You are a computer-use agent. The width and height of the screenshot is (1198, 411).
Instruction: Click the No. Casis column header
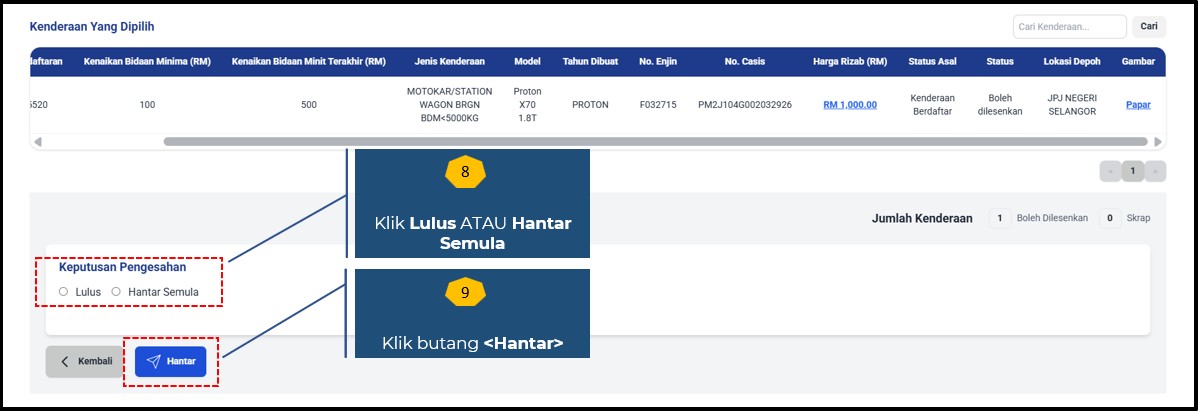click(x=743, y=61)
